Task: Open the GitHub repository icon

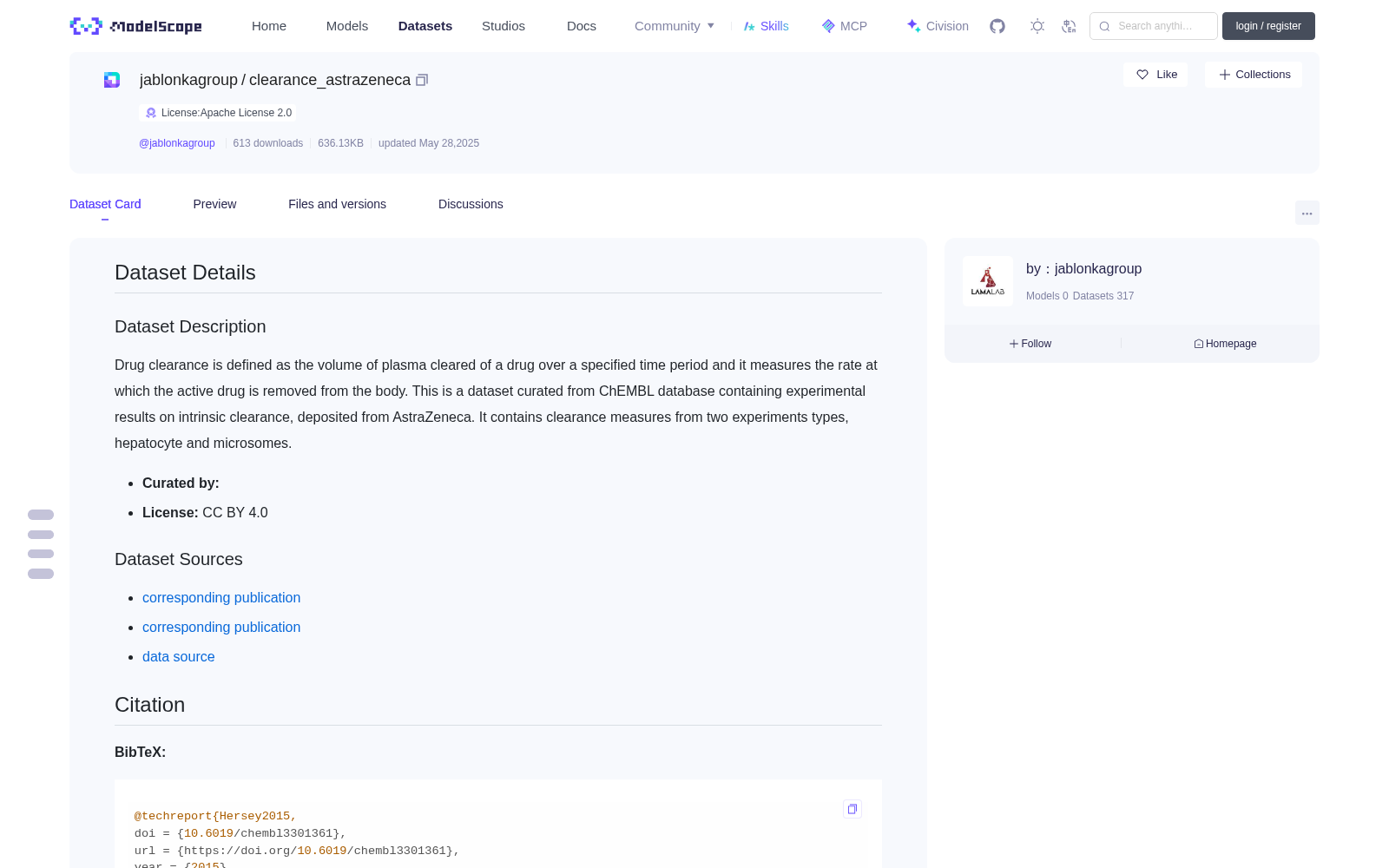Action: [x=997, y=26]
